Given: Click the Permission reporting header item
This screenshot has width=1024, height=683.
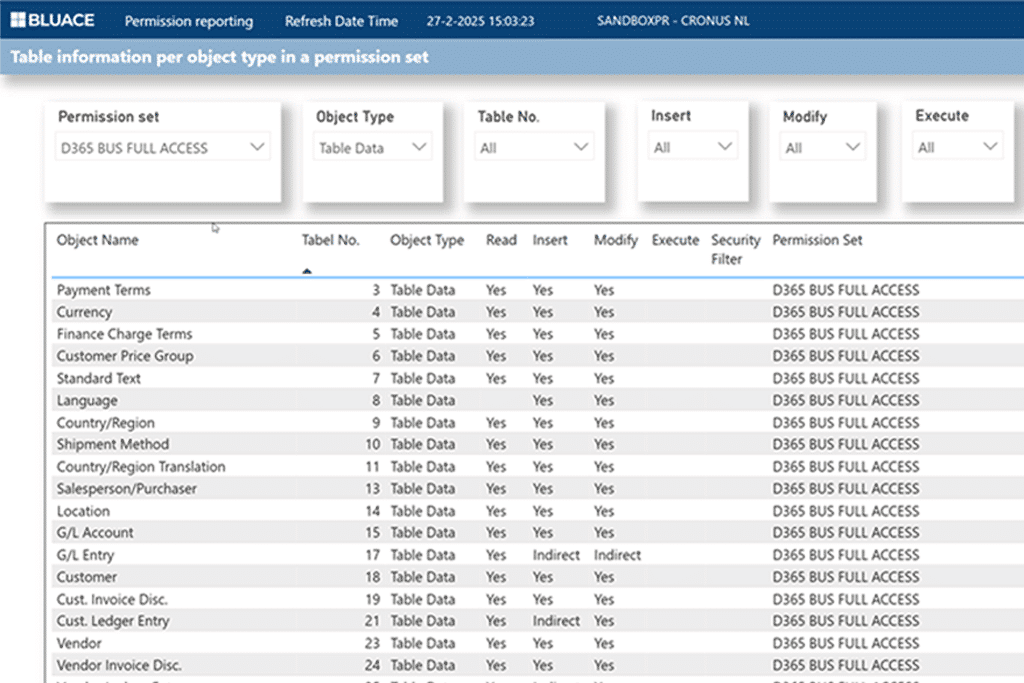Looking at the screenshot, I should (x=188, y=21).
